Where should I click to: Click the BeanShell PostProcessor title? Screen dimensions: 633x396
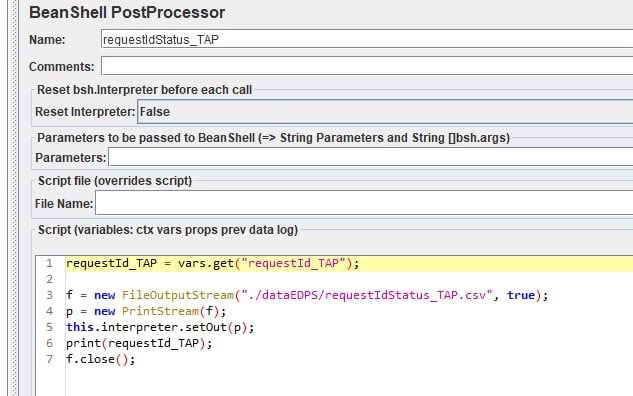click(x=127, y=13)
